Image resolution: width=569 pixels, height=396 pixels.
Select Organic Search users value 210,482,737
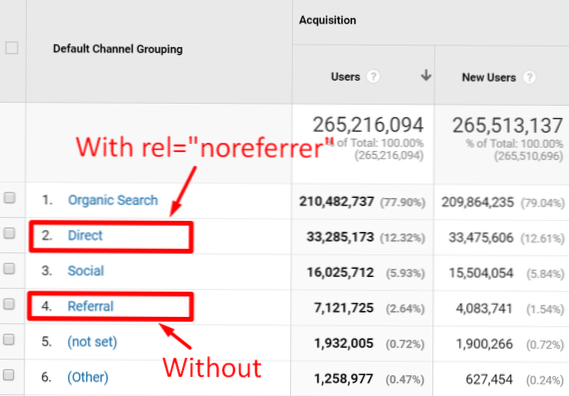336,201
